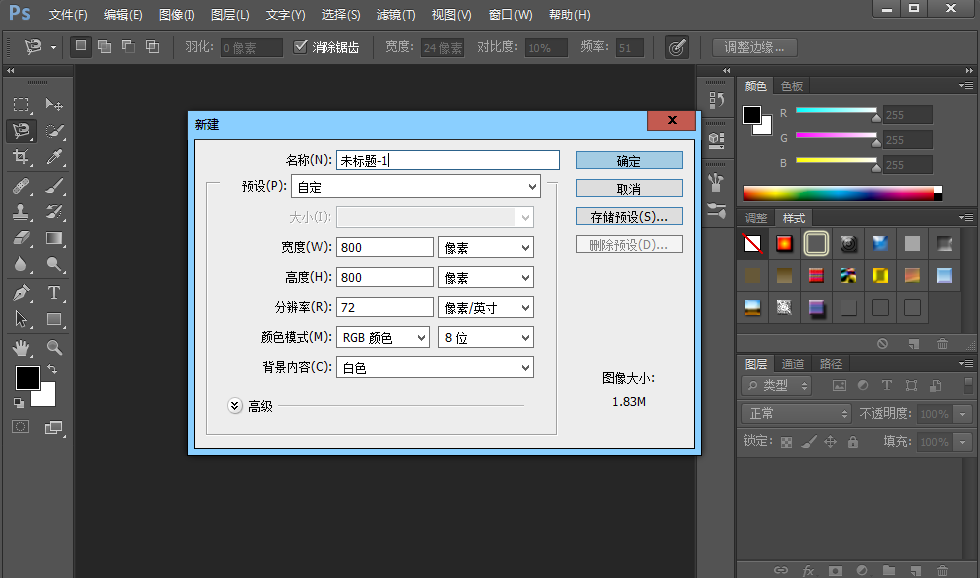The height and width of the screenshot is (578, 980).
Task: Select the Pen tool
Action: [21, 293]
